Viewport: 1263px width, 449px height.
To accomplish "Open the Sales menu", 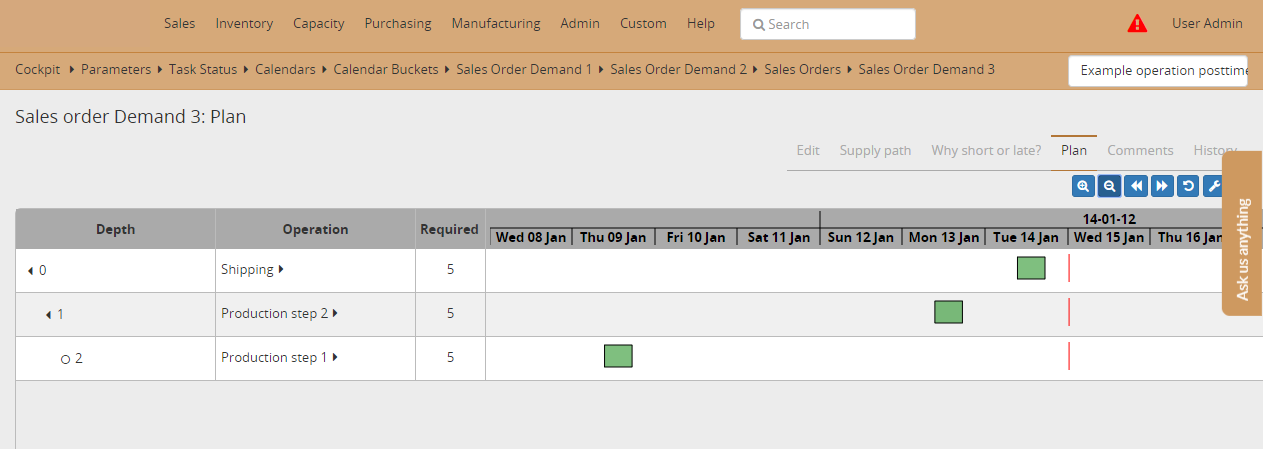I will pos(180,23).
